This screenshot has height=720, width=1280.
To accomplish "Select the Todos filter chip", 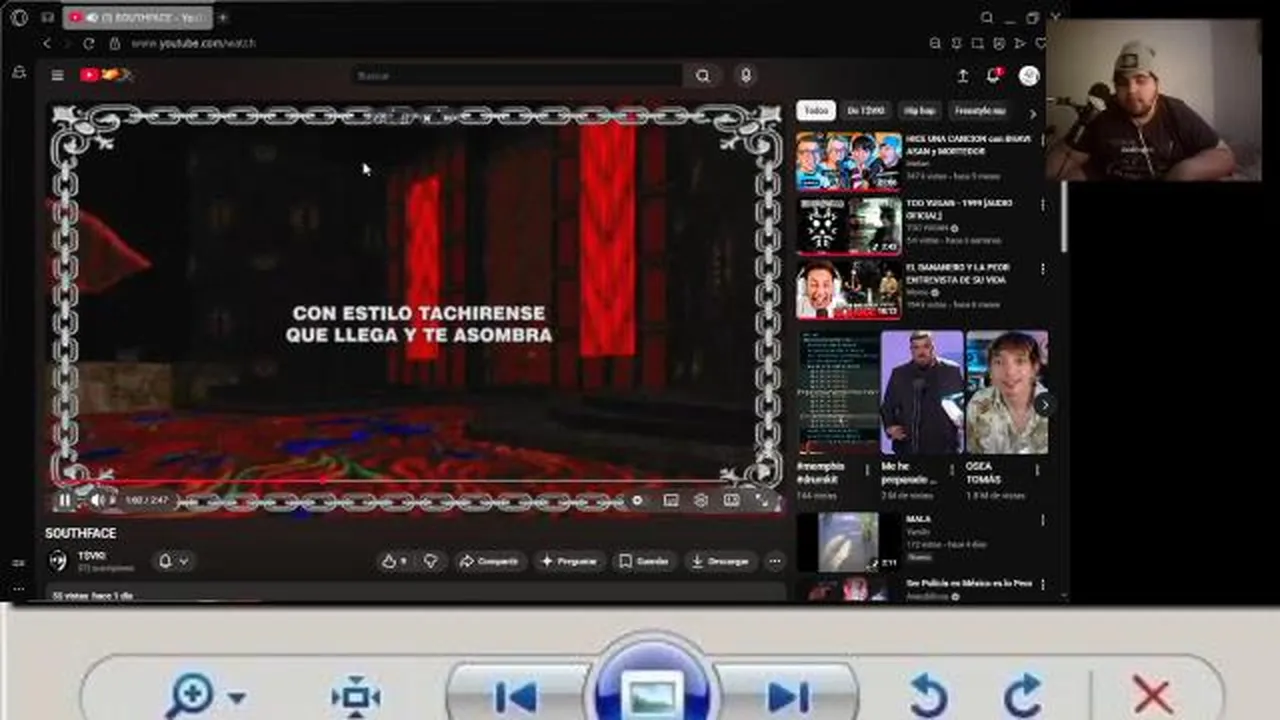I will (816, 111).
